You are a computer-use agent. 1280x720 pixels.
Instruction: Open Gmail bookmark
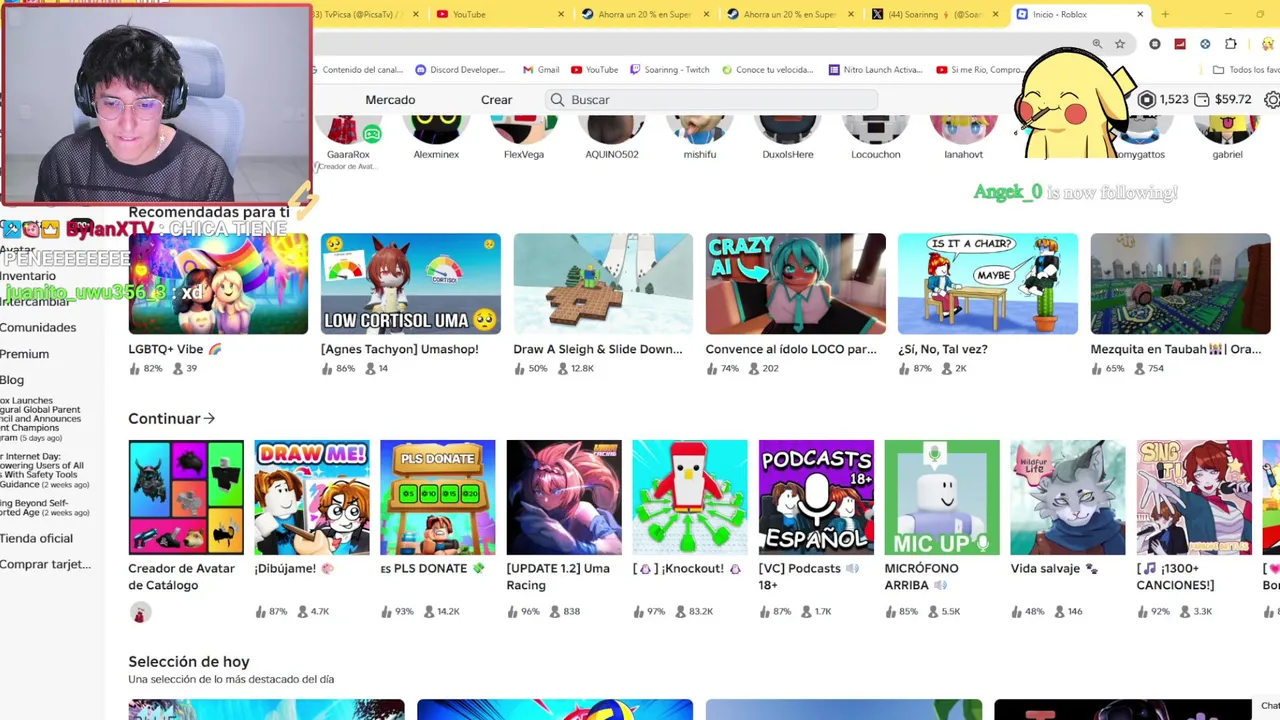point(541,70)
